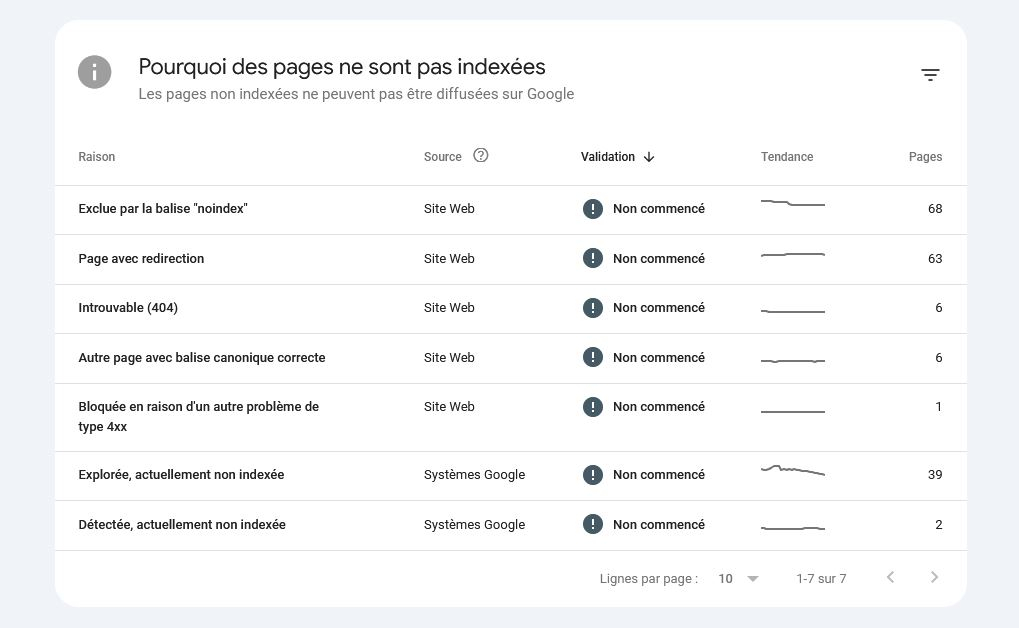Viewport: 1019px width, 628px height.
Task: Click the status icon in Détectée non indexée row
Action: [x=593, y=524]
